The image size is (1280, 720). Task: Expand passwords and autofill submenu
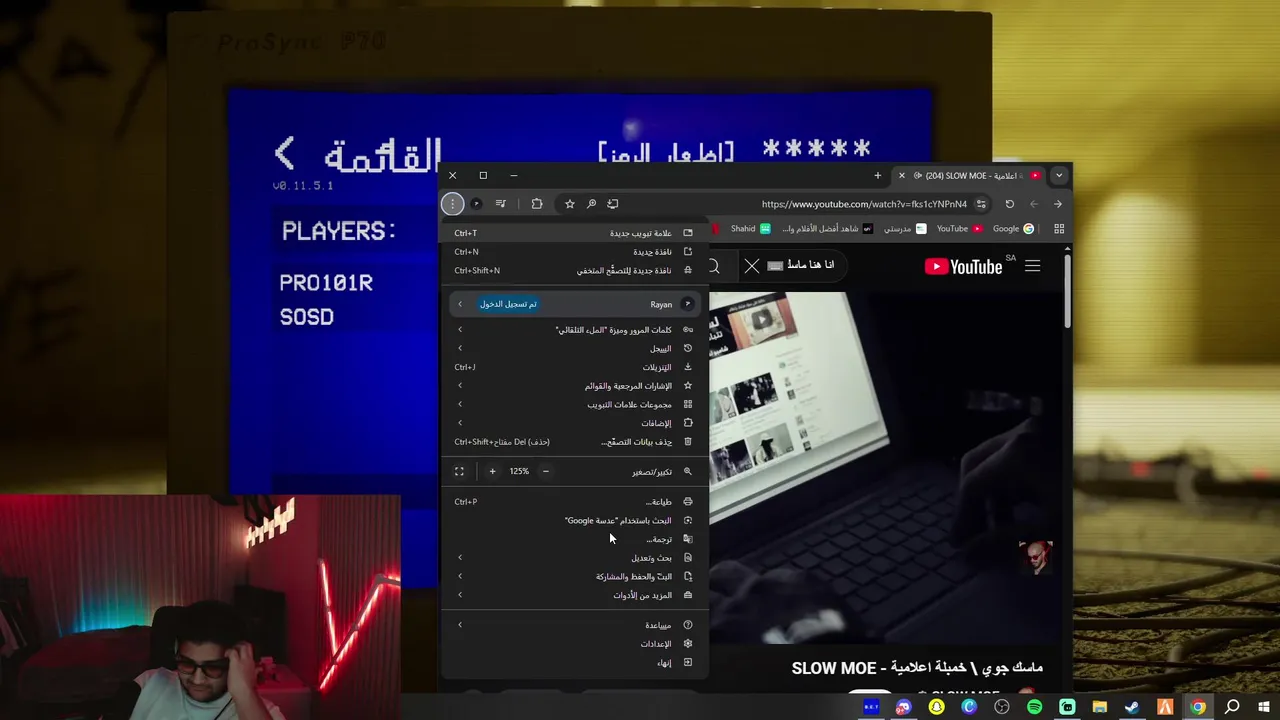click(x=575, y=330)
